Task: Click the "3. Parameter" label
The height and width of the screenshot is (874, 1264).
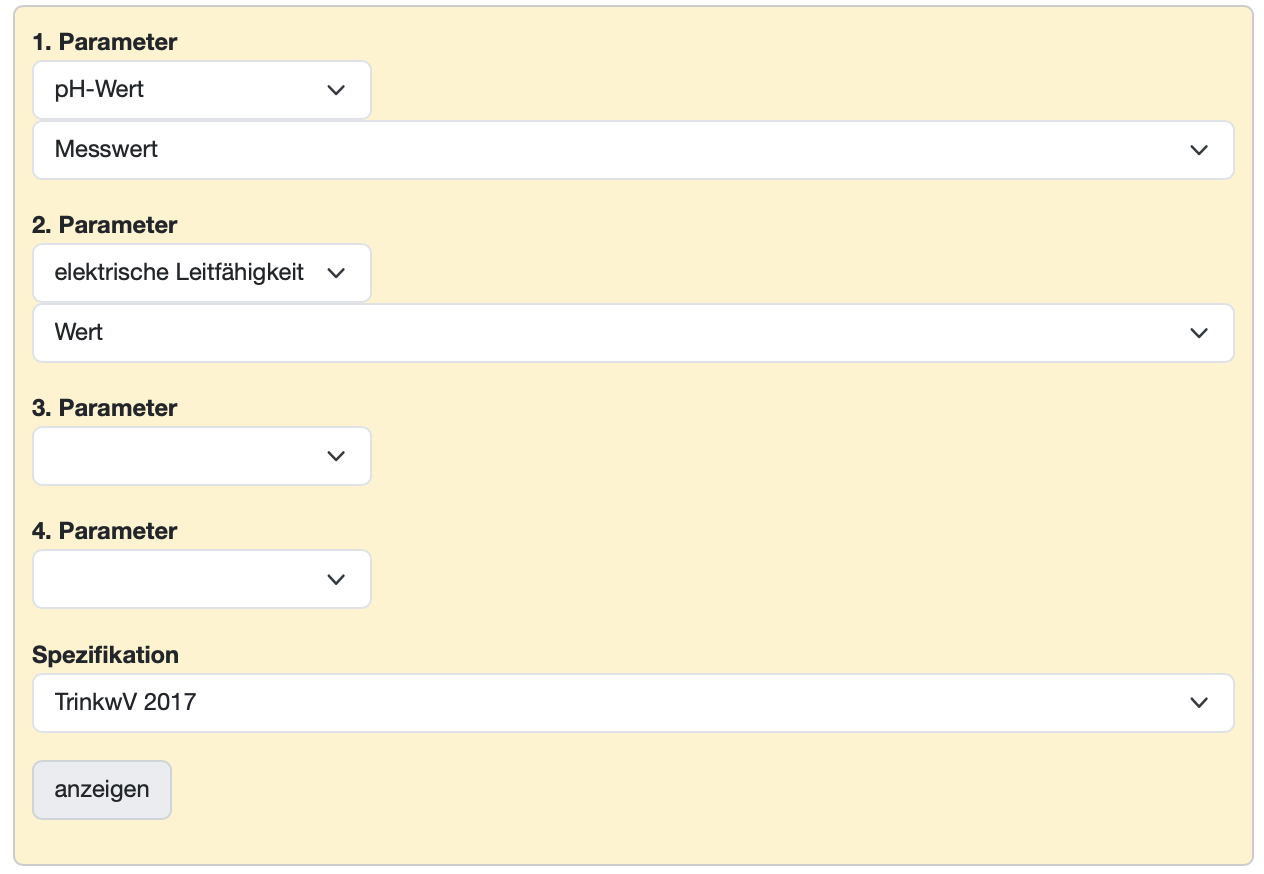Action: 105,408
